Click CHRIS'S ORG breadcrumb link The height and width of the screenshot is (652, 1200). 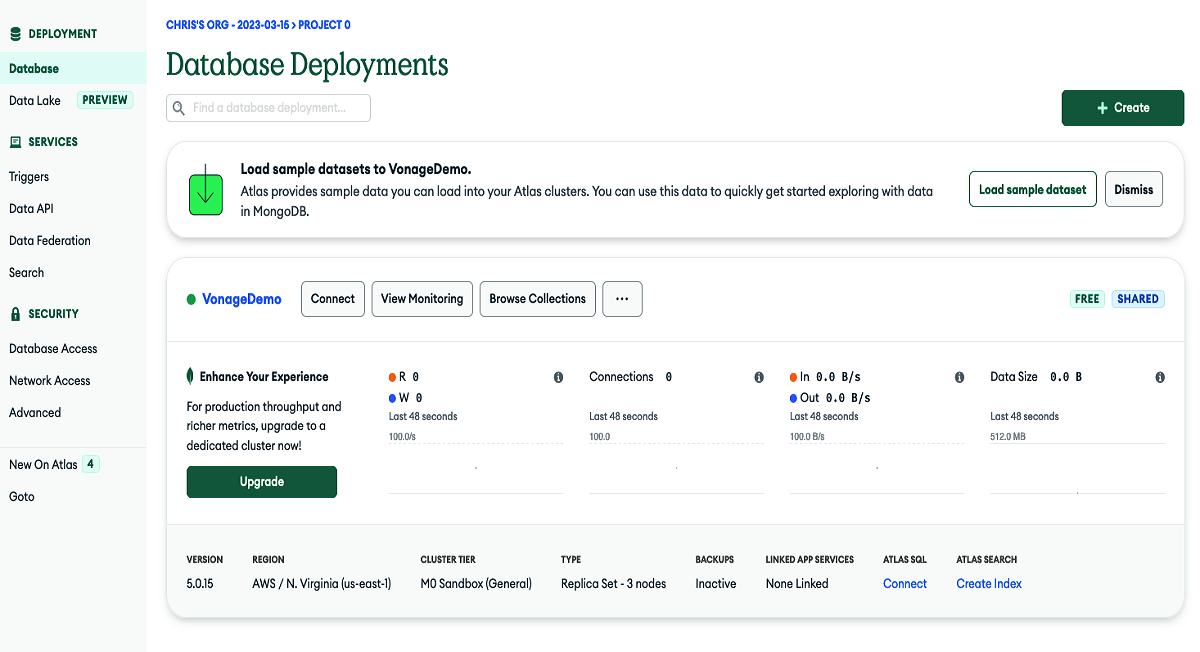click(x=227, y=25)
